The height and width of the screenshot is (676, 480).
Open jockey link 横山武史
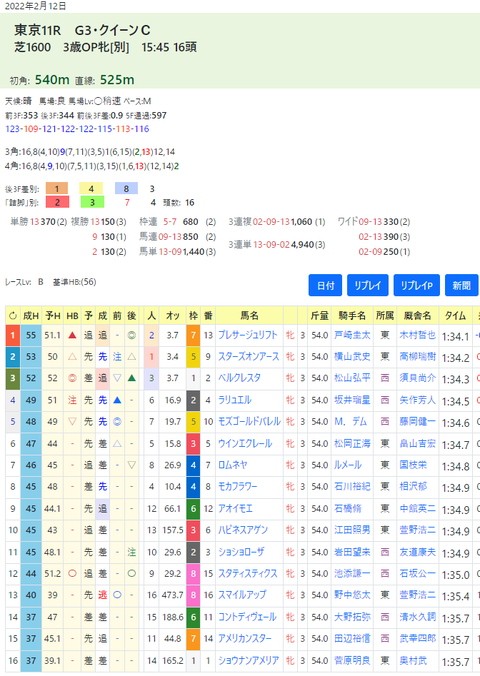[352, 357]
